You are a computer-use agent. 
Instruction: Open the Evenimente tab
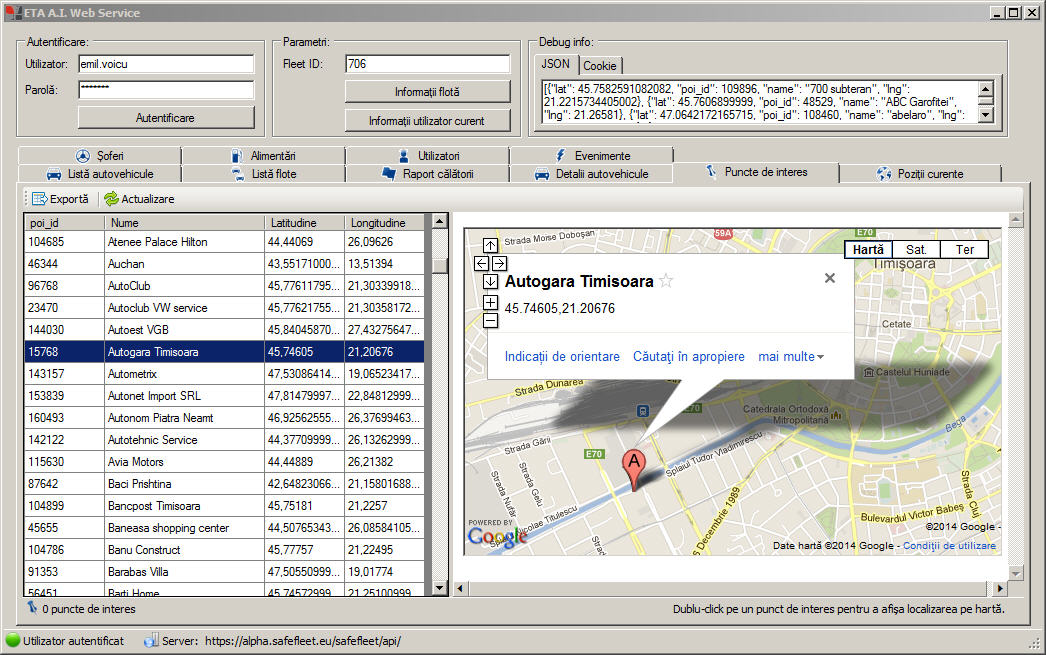[592, 155]
